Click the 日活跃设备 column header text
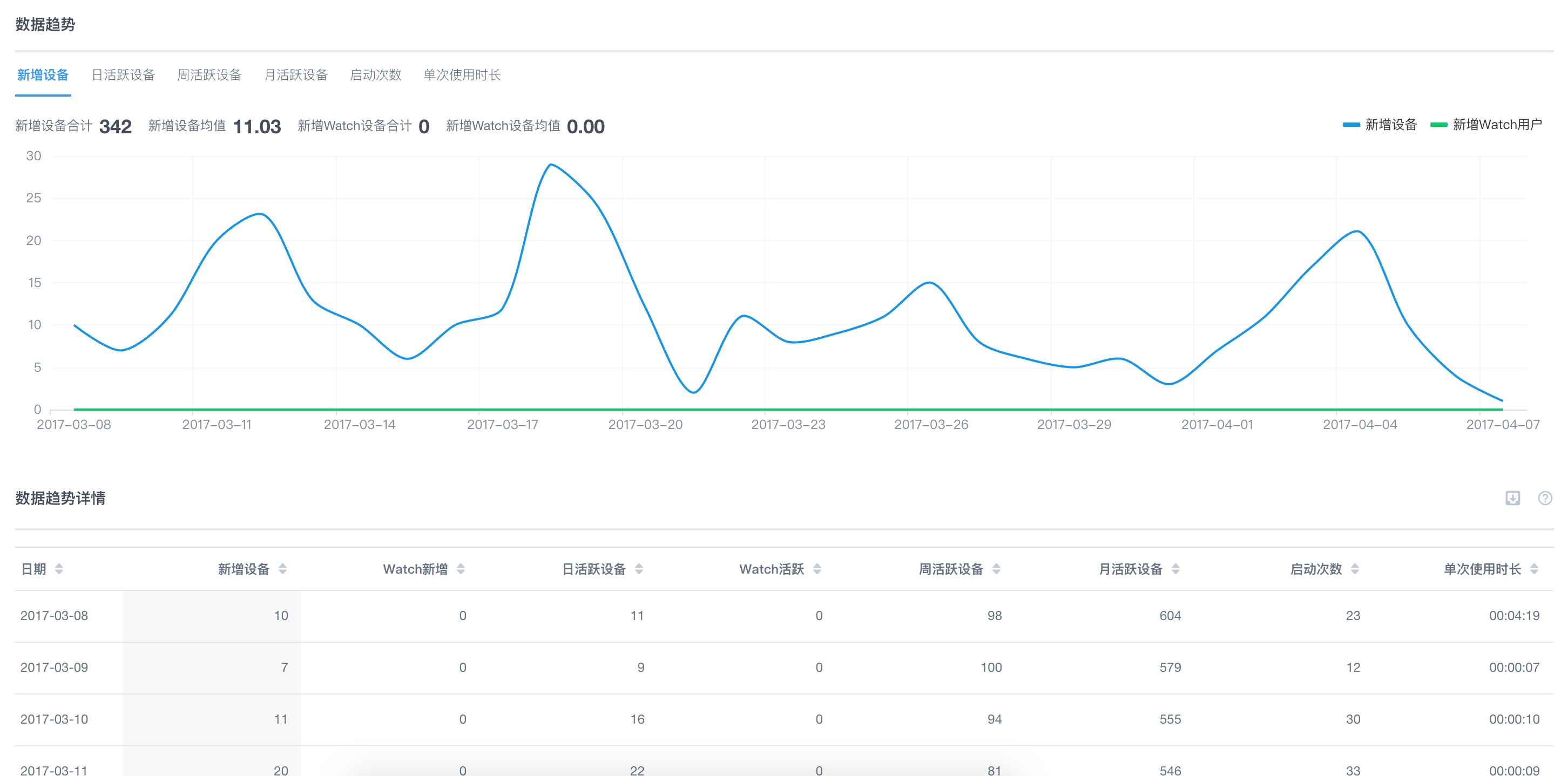This screenshot has width=1568, height=776. [593, 569]
